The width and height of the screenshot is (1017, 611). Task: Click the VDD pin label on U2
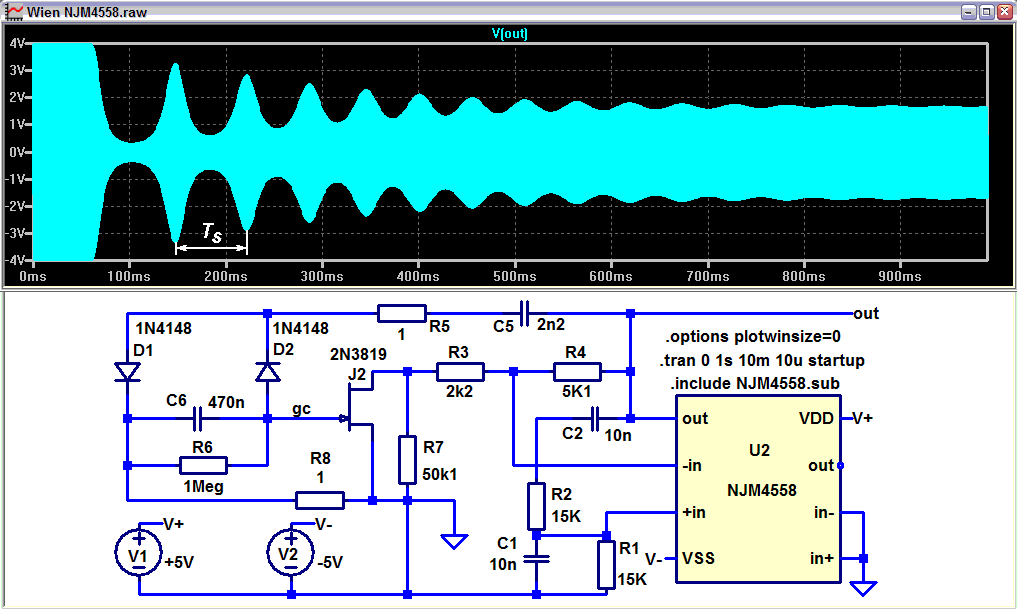816,418
